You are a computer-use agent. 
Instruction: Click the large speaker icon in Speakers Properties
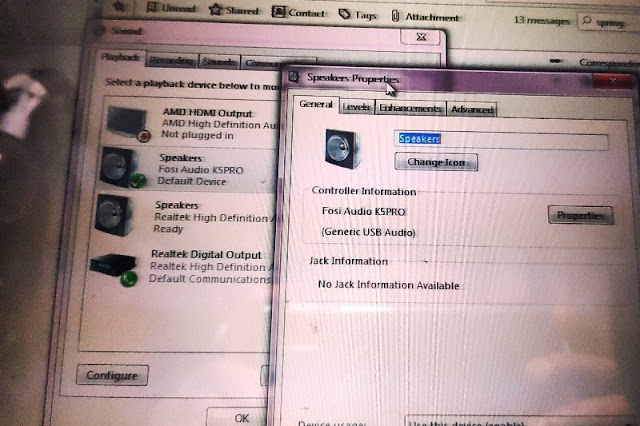coord(342,149)
